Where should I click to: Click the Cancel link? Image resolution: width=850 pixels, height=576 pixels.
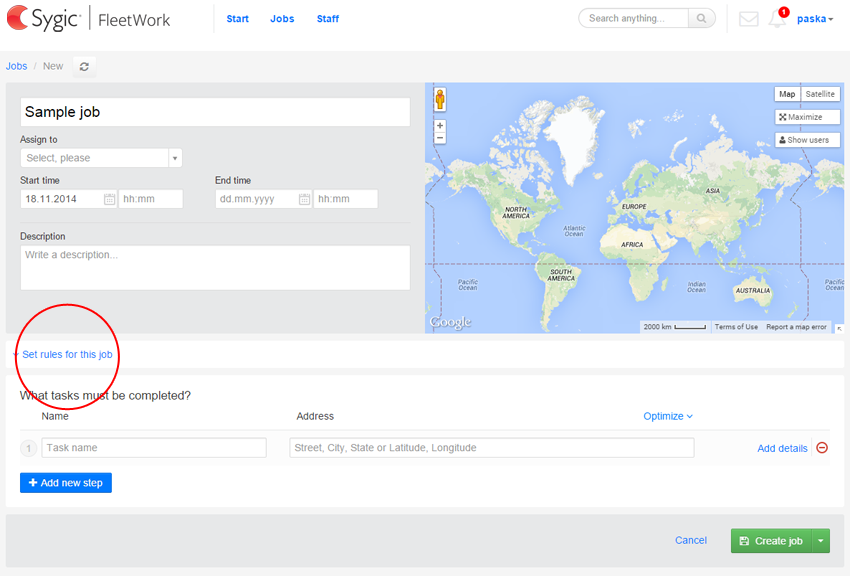pyautogui.click(x=691, y=540)
